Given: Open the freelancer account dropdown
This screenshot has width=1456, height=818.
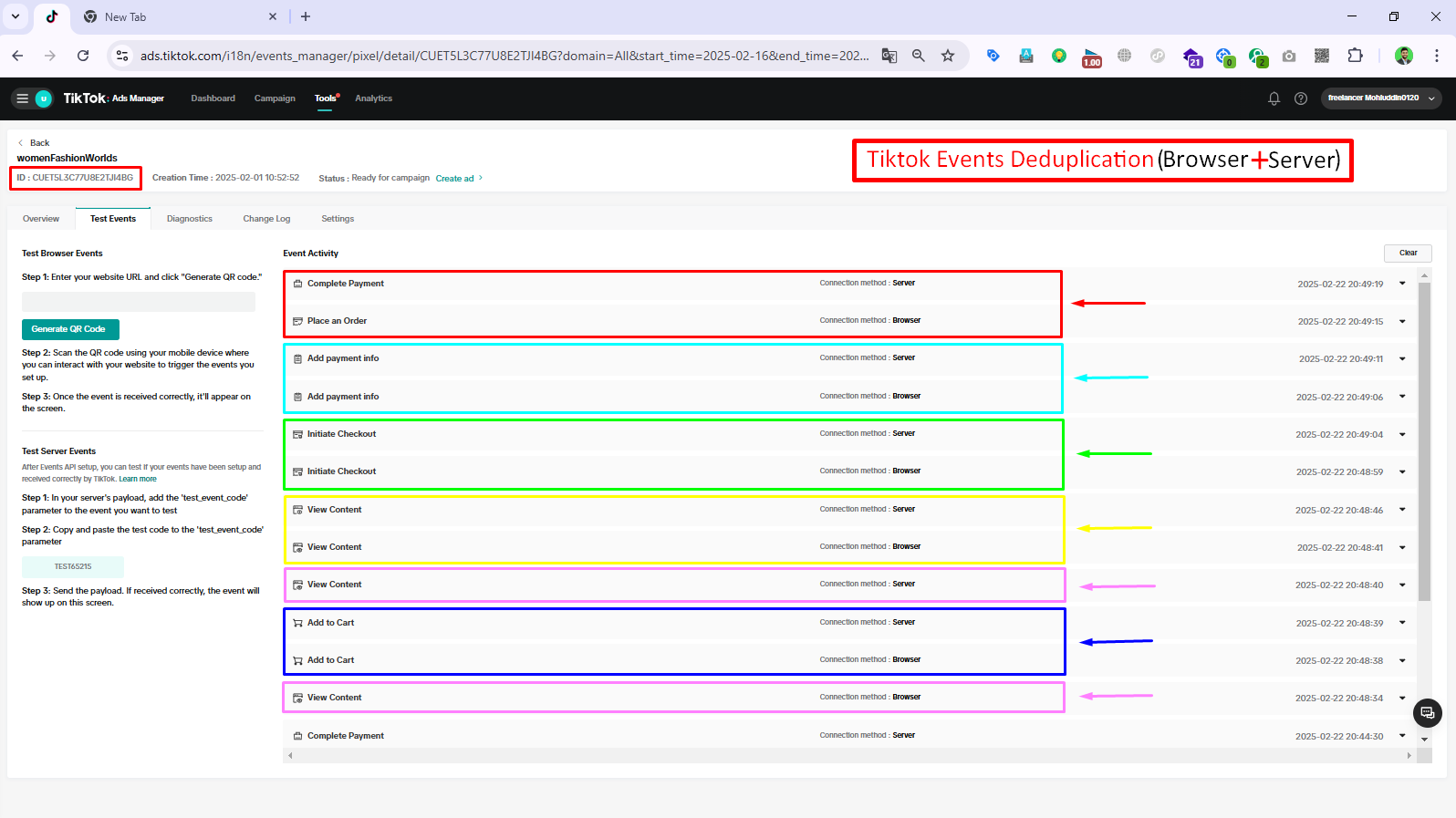Looking at the screenshot, I should [x=1380, y=98].
